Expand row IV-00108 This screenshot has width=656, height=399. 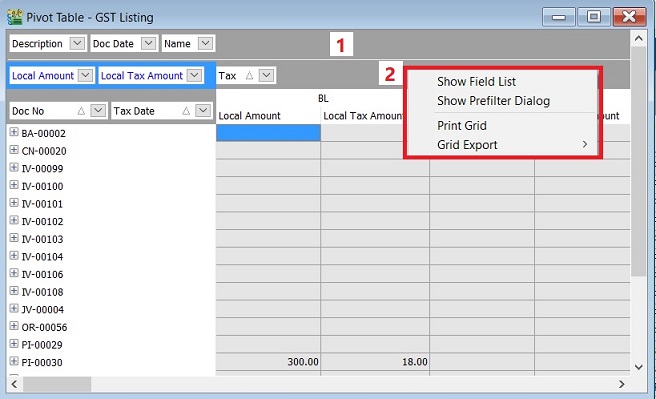(x=14, y=291)
